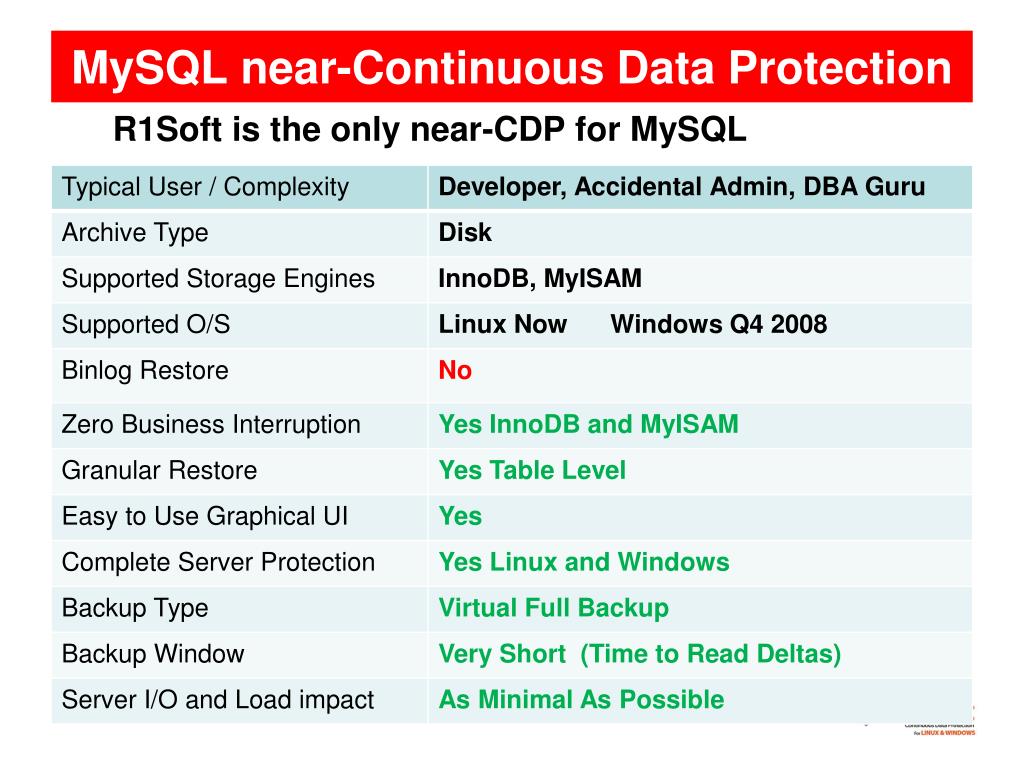Select the Very Short (Time to Read Deltas) text
Viewport: 1024px width, 768px height.
point(639,655)
